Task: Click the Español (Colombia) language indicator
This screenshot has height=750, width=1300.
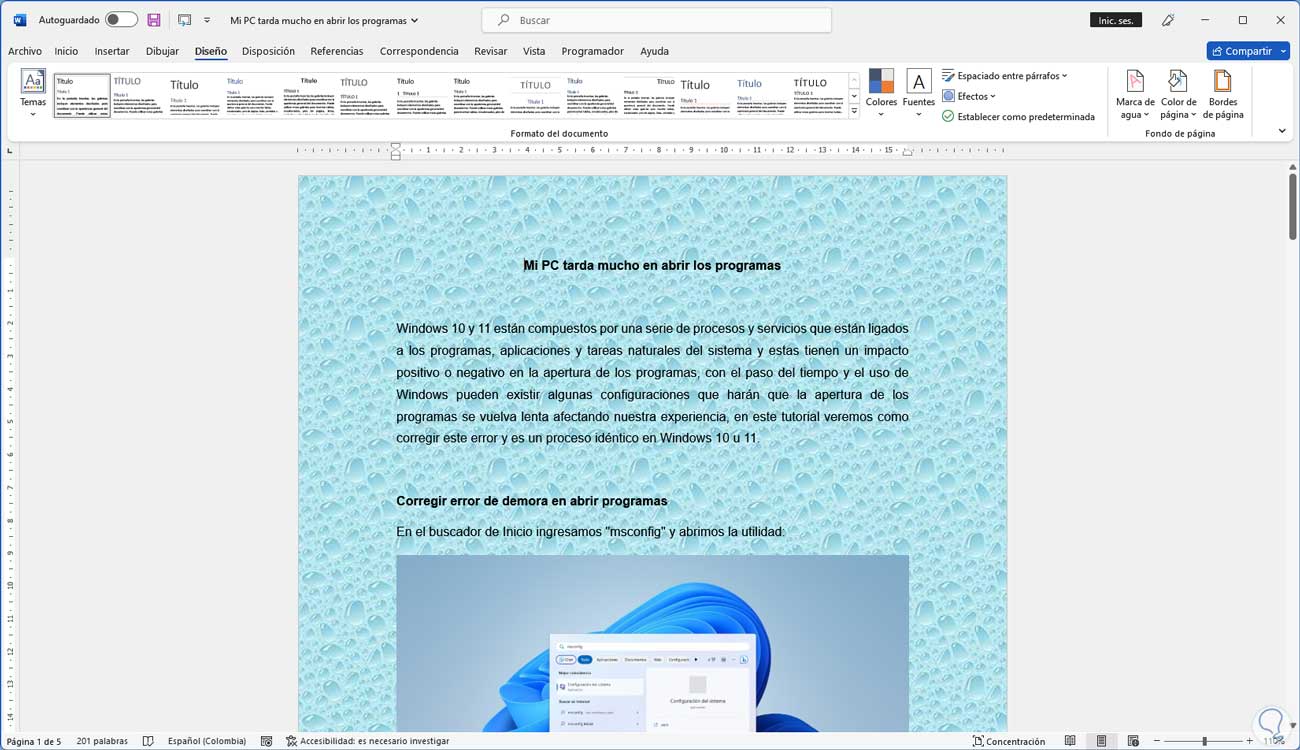Action: pos(207,741)
